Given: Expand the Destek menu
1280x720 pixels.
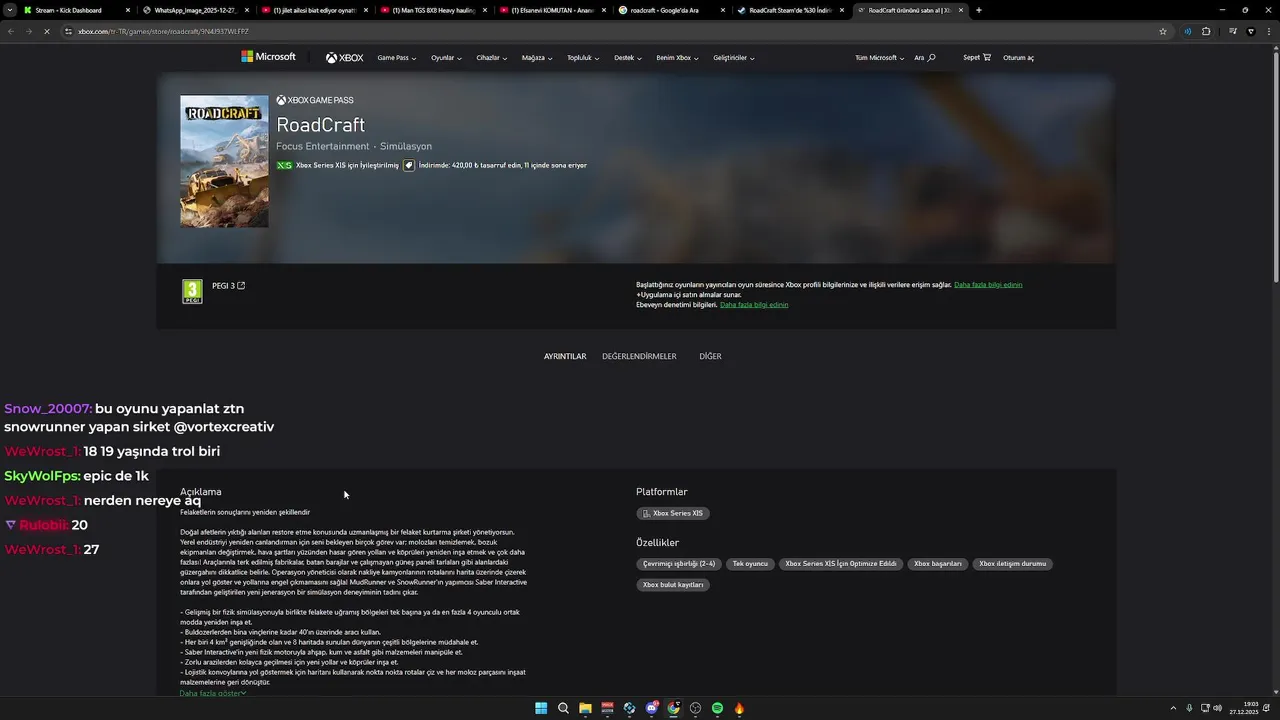Looking at the screenshot, I should click(x=628, y=58).
